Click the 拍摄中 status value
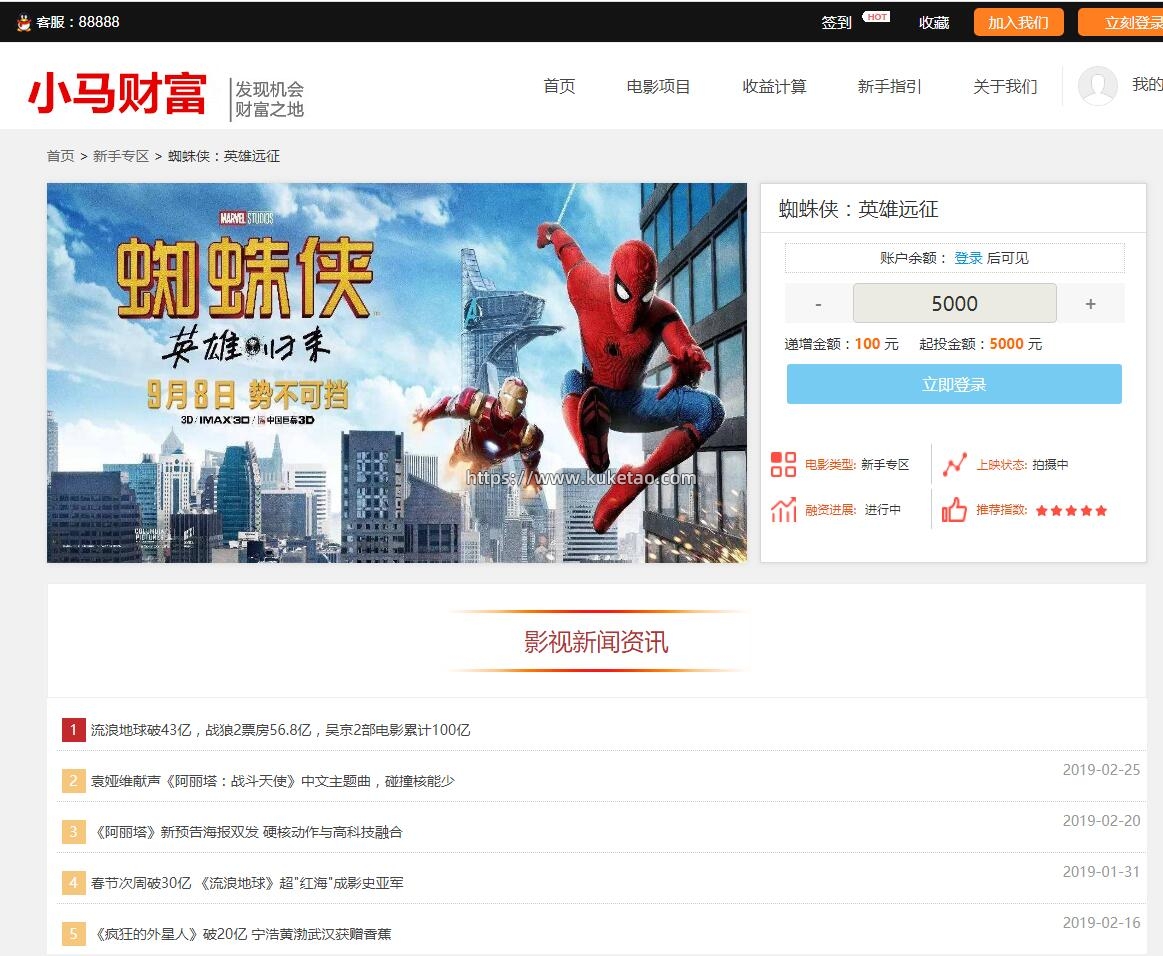The height and width of the screenshot is (956, 1163). coord(1050,464)
